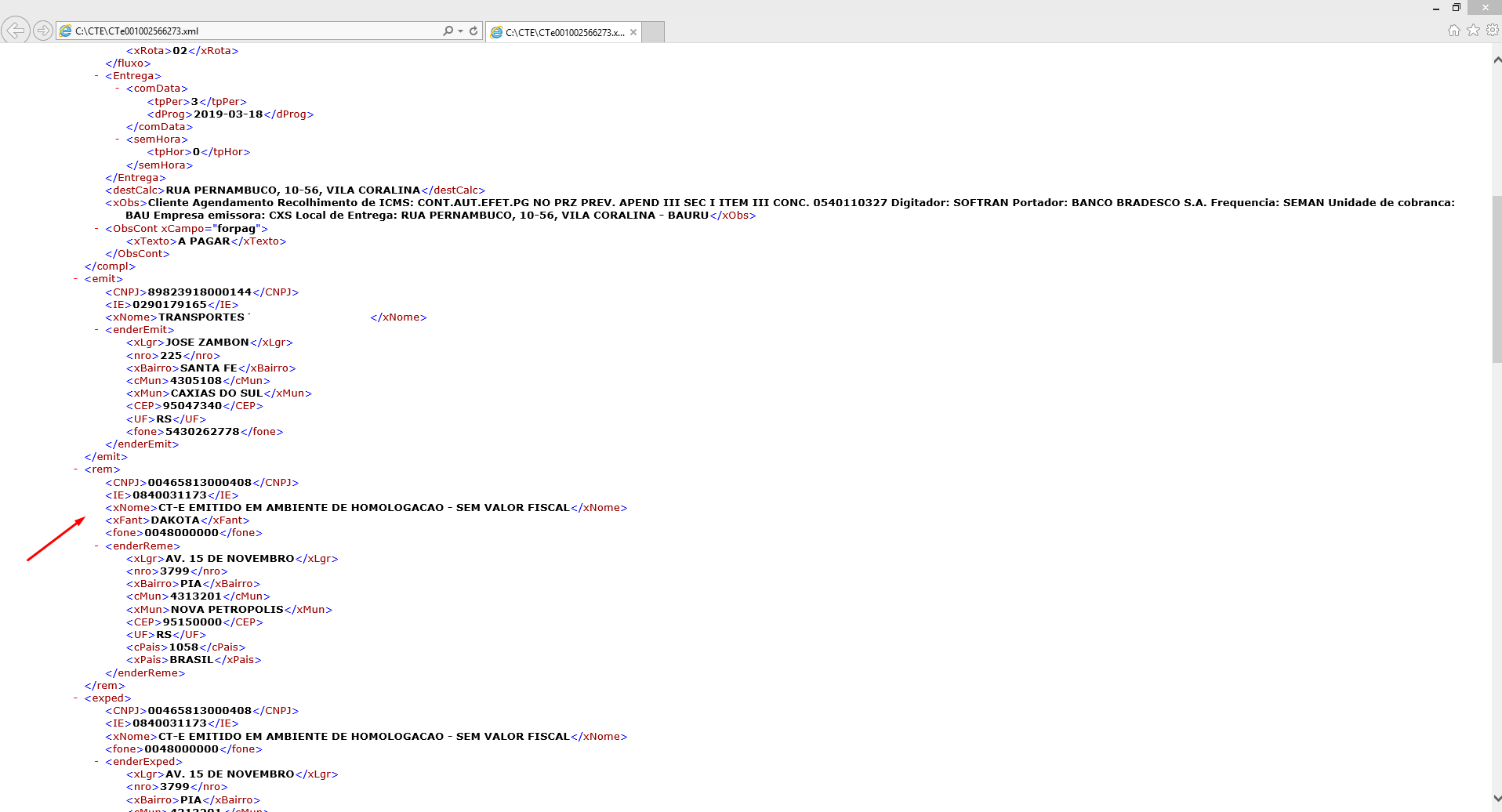This screenshot has width=1502, height=812.
Task: Go forward with the browser Forward arrow
Action: [43, 31]
